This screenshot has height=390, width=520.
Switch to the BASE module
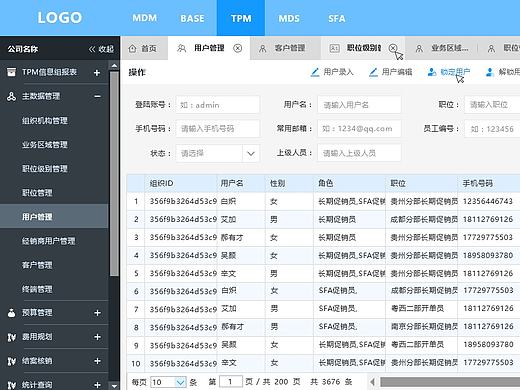pyautogui.click(x=192, y=18)
